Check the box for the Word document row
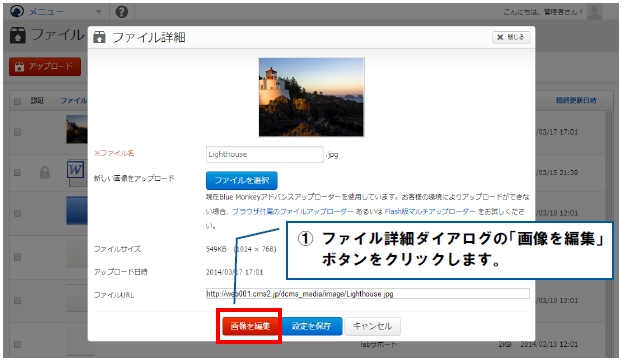 tap(17, 172)
